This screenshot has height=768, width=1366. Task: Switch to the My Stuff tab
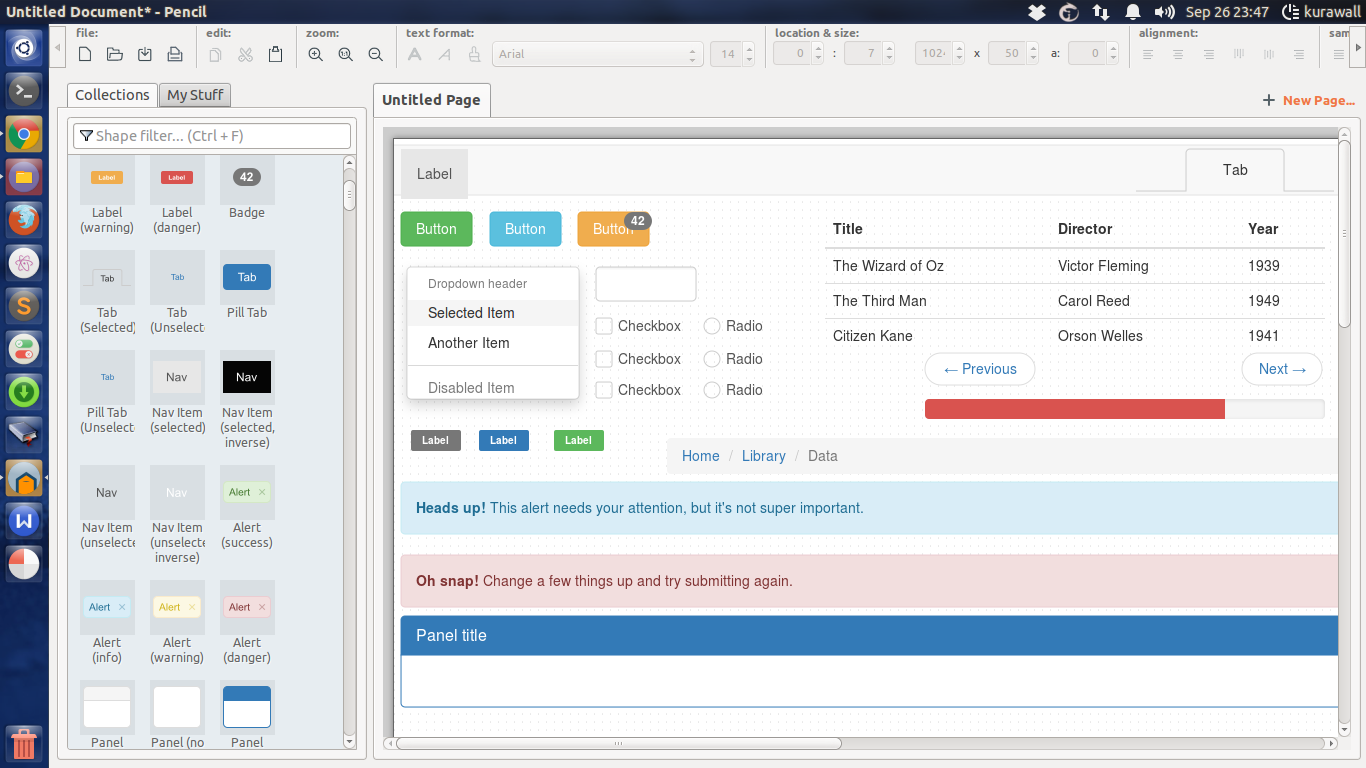click(195, 95)
